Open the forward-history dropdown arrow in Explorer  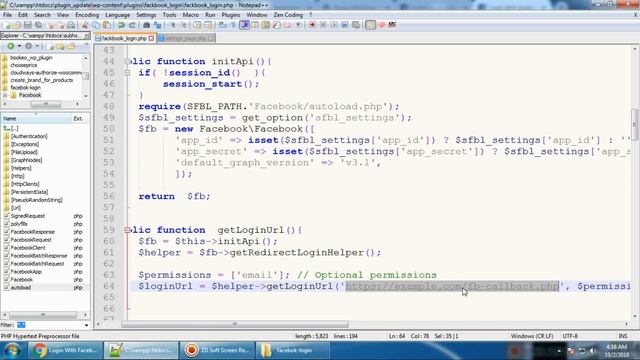point(37,46)
